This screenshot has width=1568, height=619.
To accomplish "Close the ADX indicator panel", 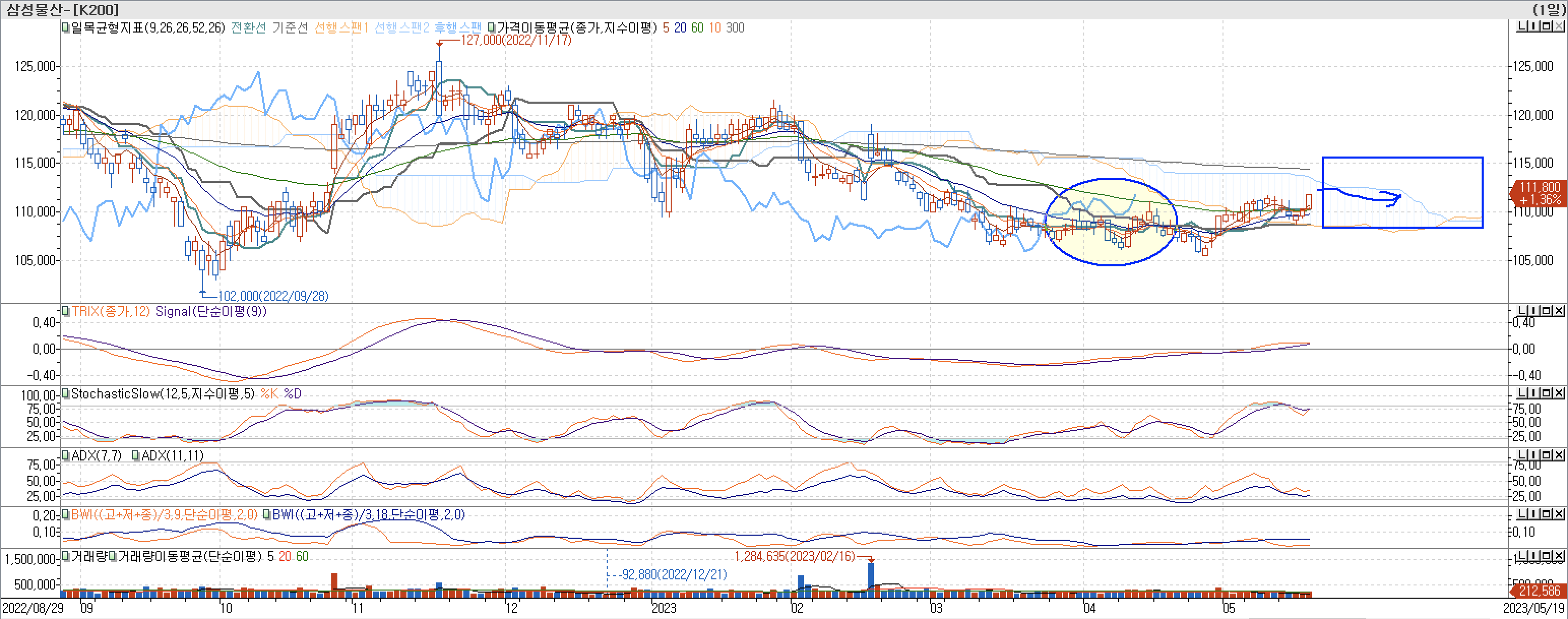I will point(1558,455).
